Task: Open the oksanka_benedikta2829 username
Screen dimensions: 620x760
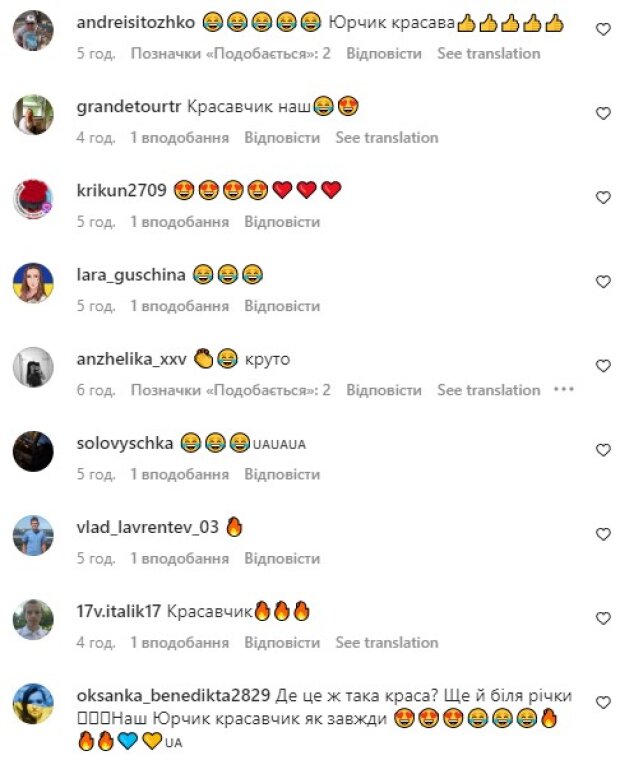Action: tap(173, 696)
